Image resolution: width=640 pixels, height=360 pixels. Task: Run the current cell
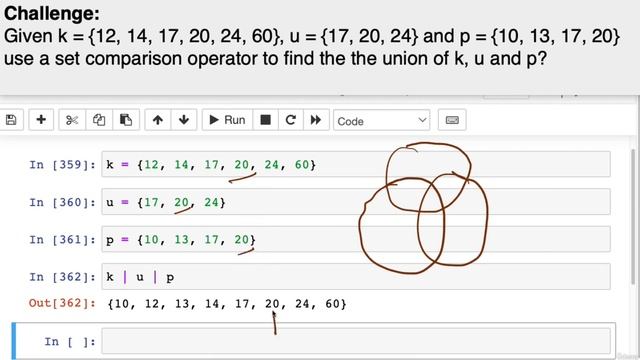(x=227, y=120)
